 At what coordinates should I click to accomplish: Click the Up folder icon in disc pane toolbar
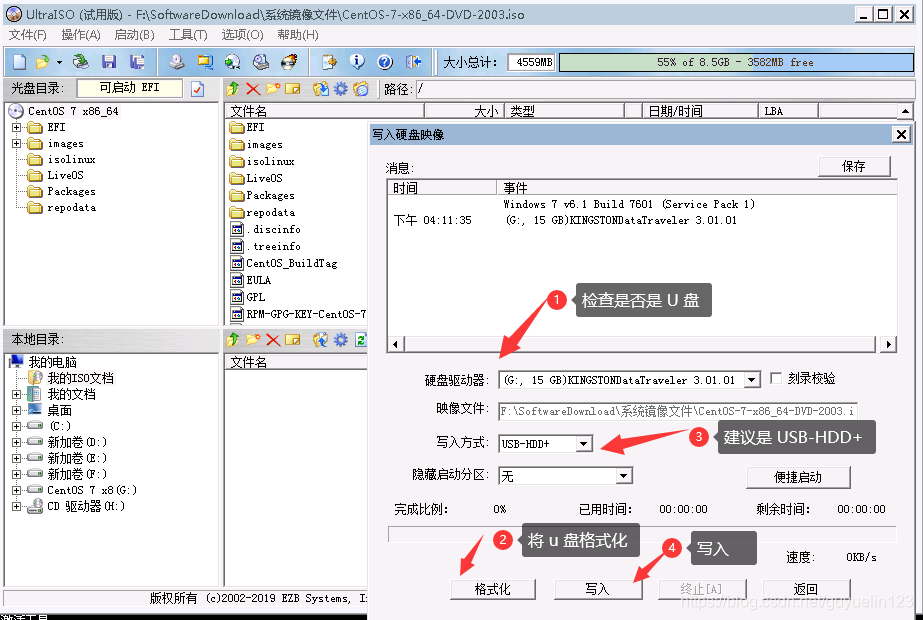233,89
